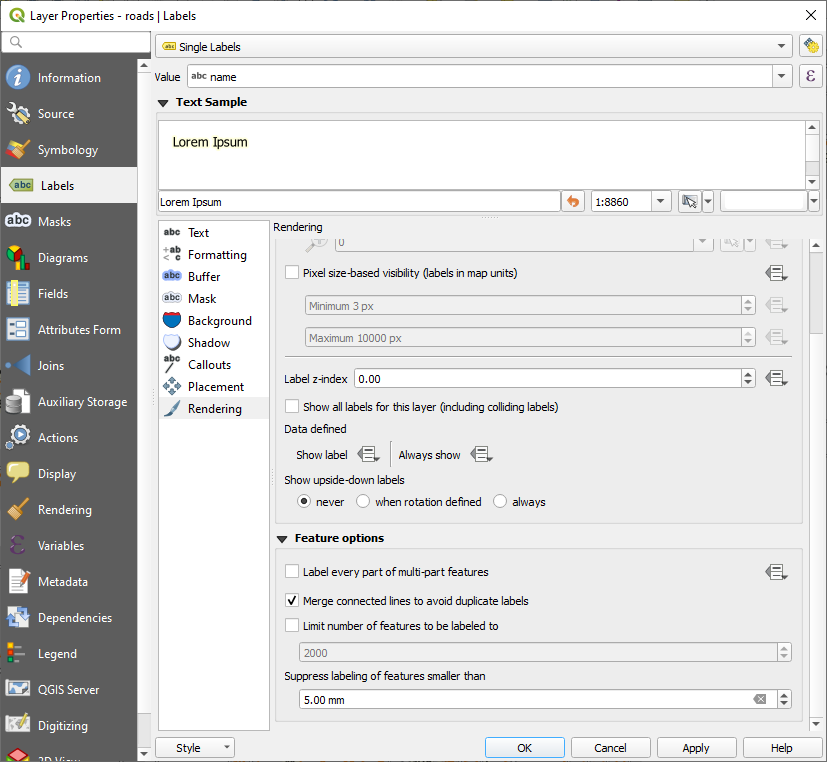Select the 'always' upside-down labels option
Image resolution: width=827 pixels, height=762 pixels.
(x=500, y=502)
